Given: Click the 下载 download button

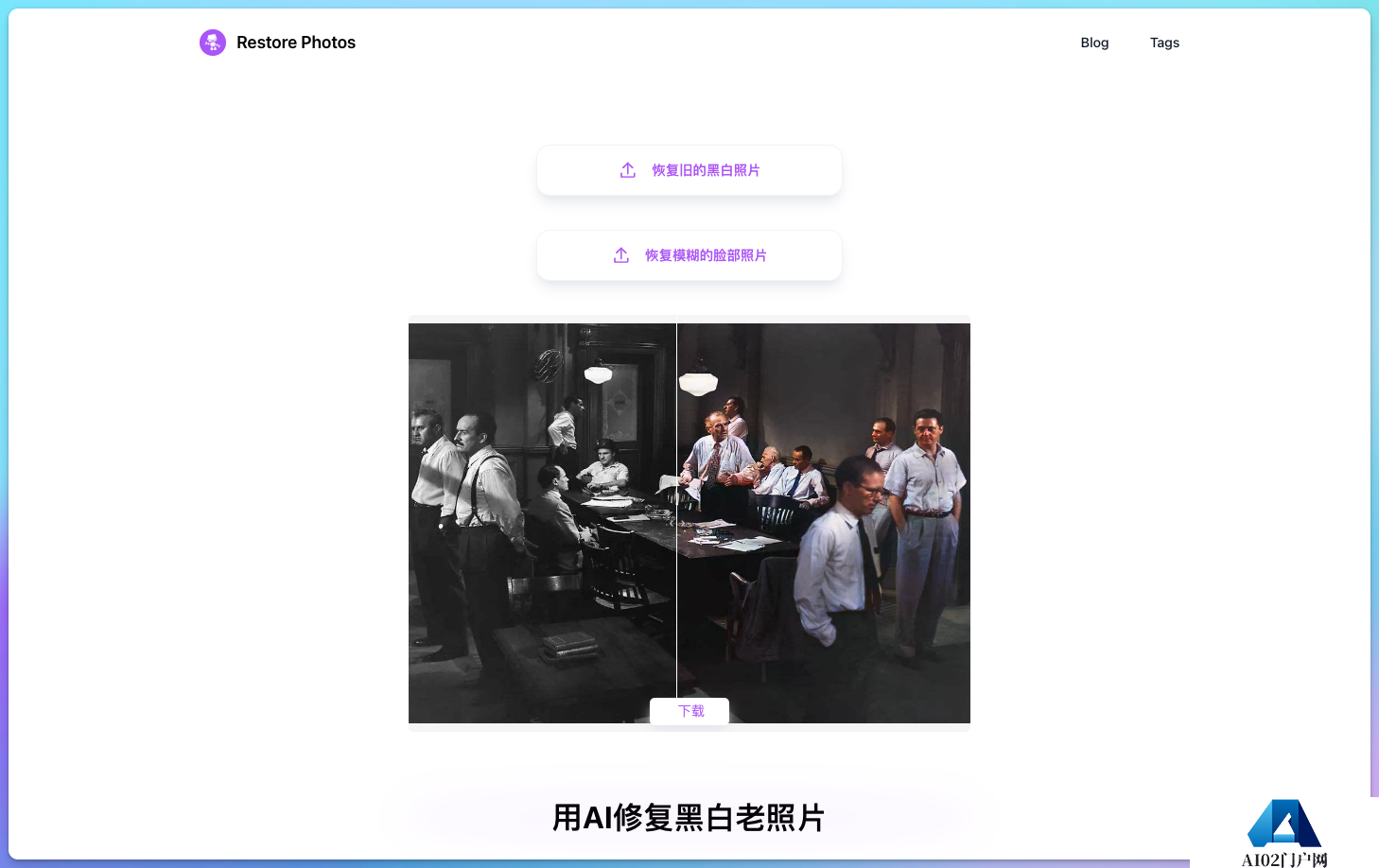Looking at the screenshot, I should 689,711.
